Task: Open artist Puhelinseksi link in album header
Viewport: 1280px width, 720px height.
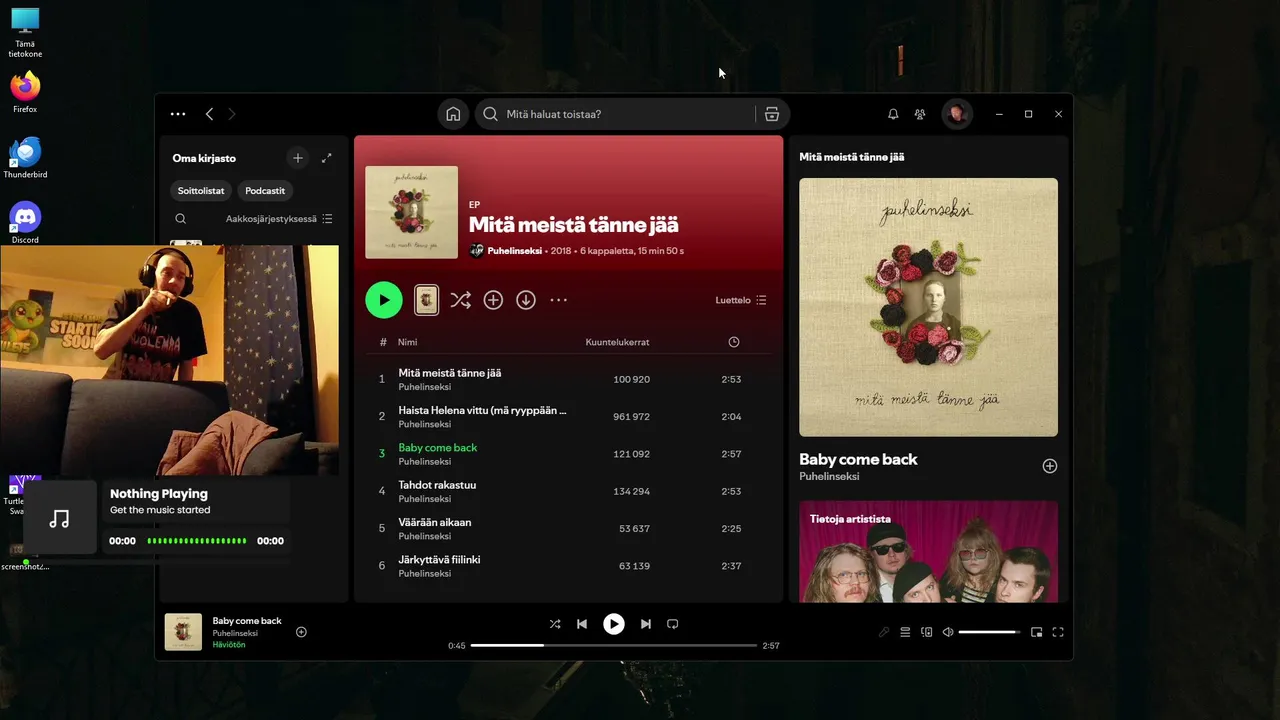Action: (514, 251)
